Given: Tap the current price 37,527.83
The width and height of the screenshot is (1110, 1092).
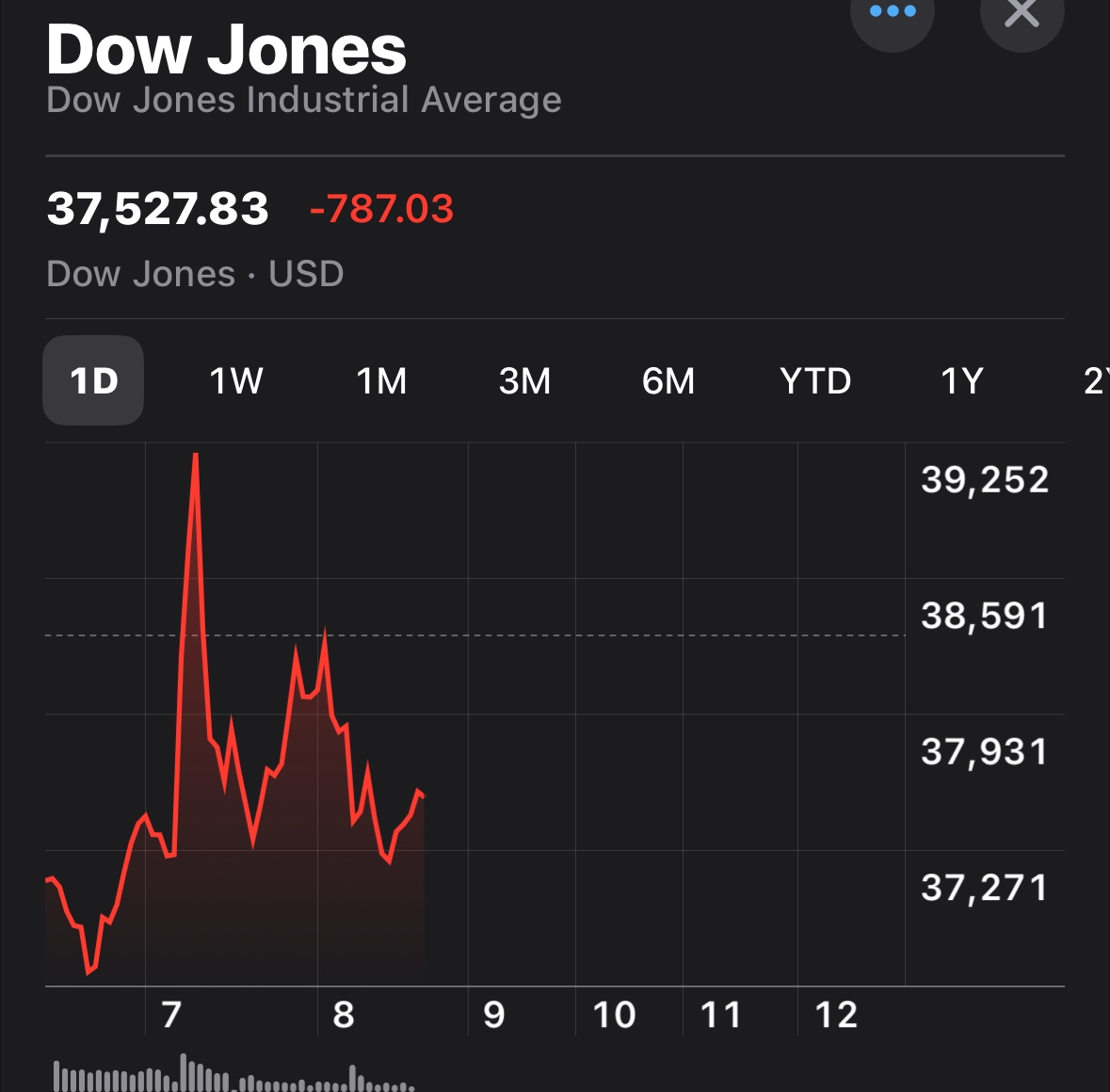Looking at the screenshot, I should click(157, 209).
